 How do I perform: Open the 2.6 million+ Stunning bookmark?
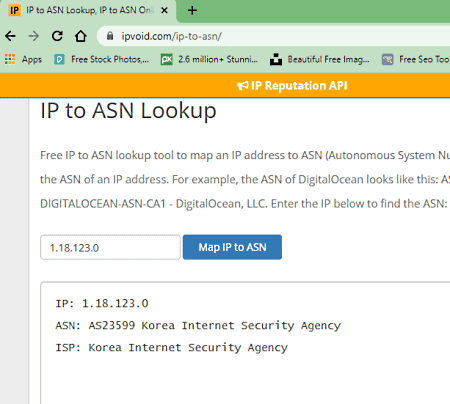(209, 59)
